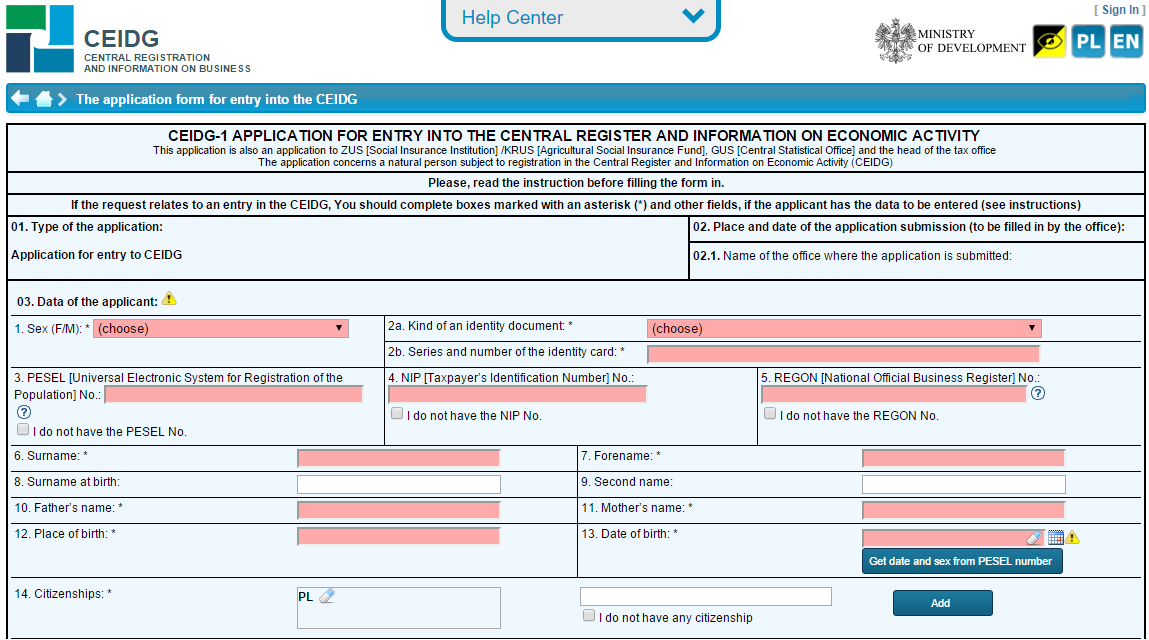Click the 'Application for entry to CEIDG' text
1149x640 pixels.
pyautogui.click(x=97, y=255)
